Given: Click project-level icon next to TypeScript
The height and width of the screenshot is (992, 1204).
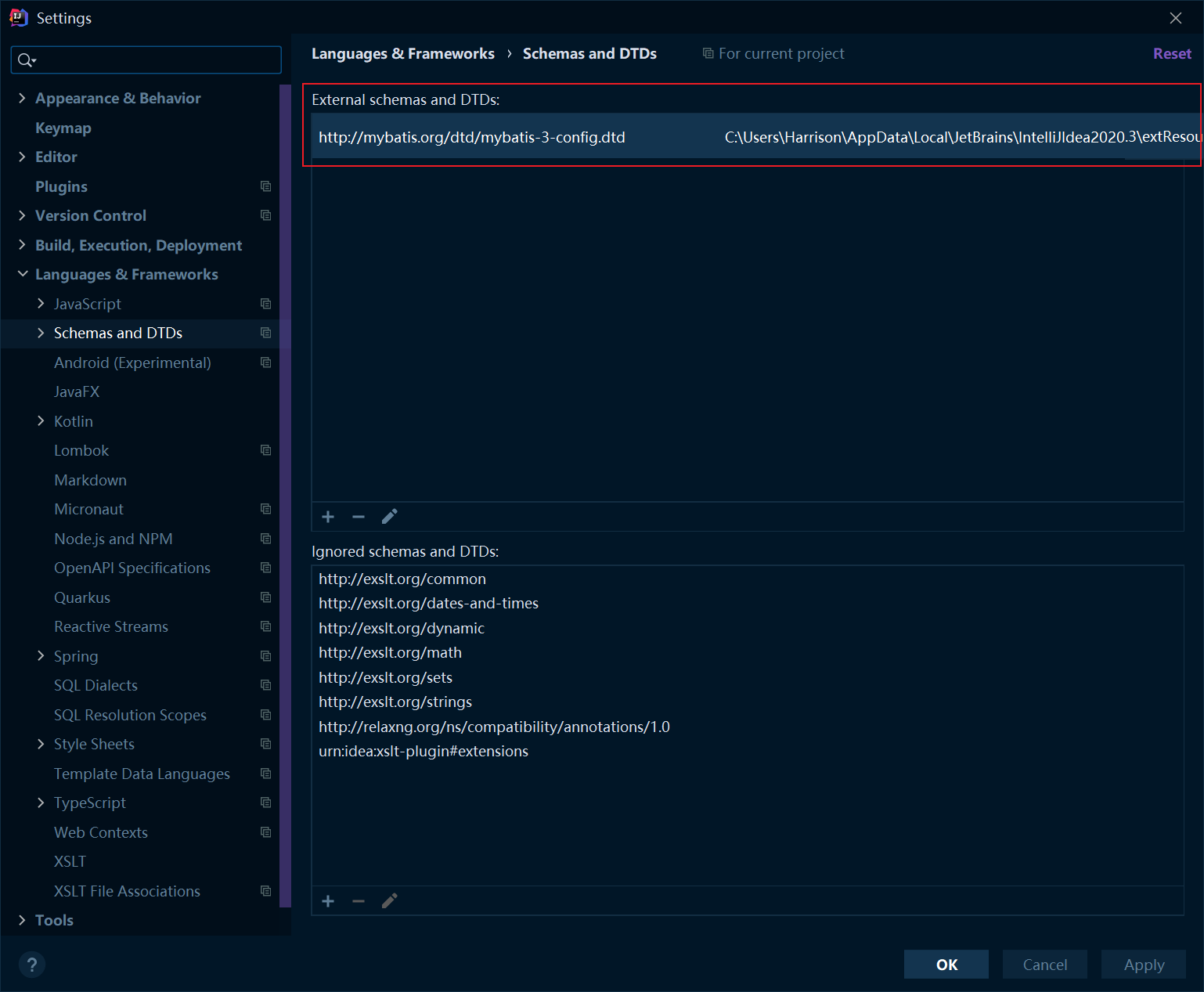Looking at the screenshot, I should [x=266, y=803].
